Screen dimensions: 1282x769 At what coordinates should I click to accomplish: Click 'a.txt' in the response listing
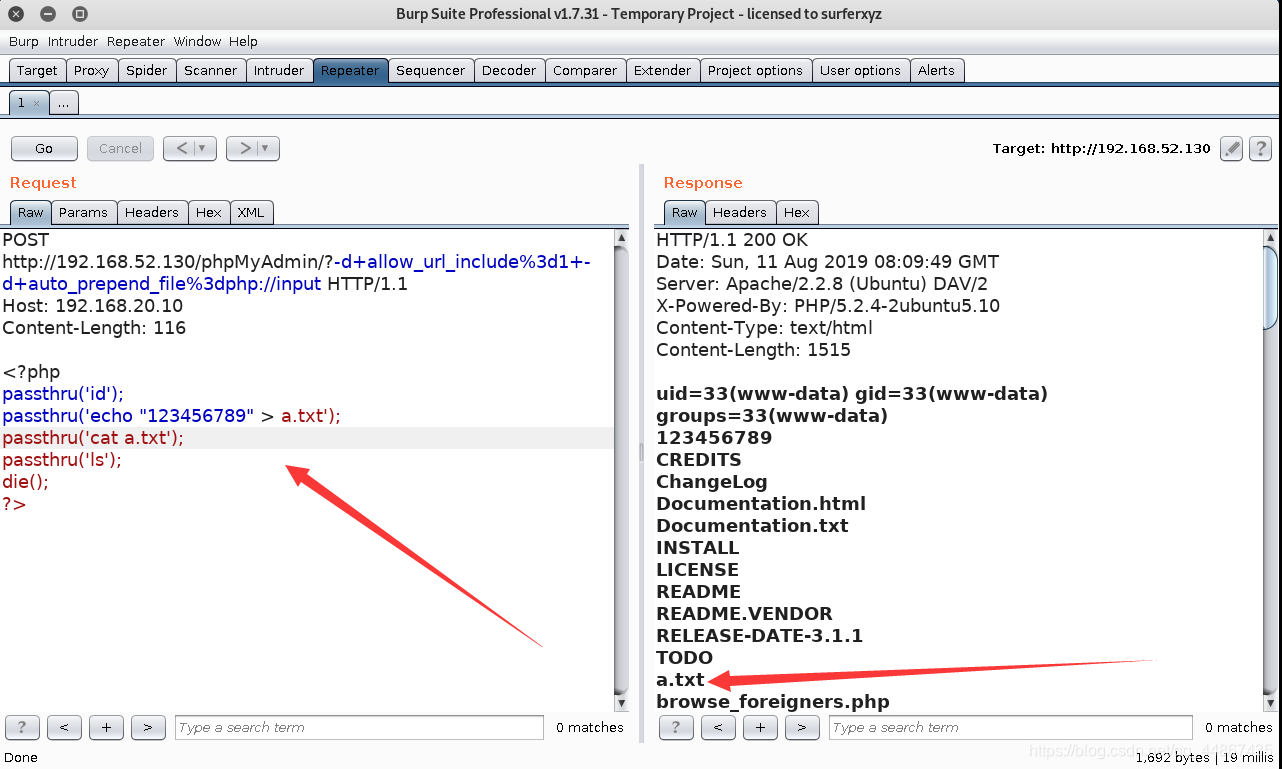[680, 680]
